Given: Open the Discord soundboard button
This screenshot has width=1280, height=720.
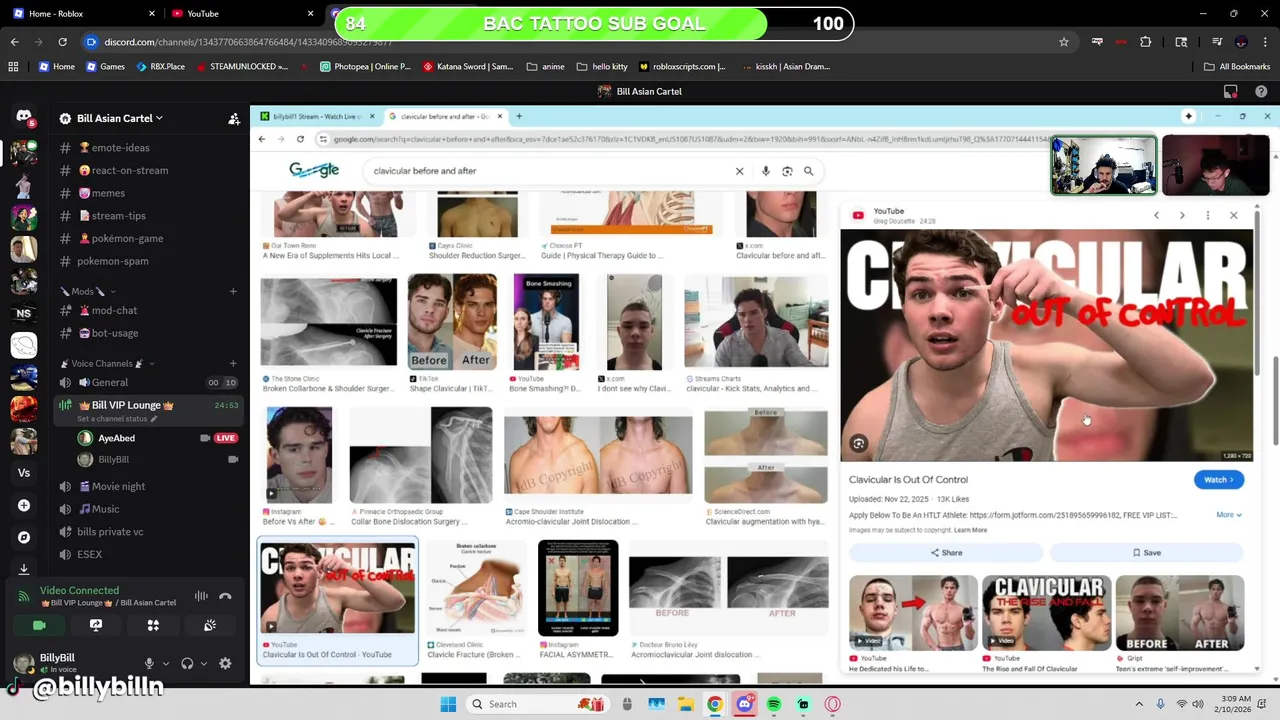Looking at the screenshot, I should pos(210,625).
